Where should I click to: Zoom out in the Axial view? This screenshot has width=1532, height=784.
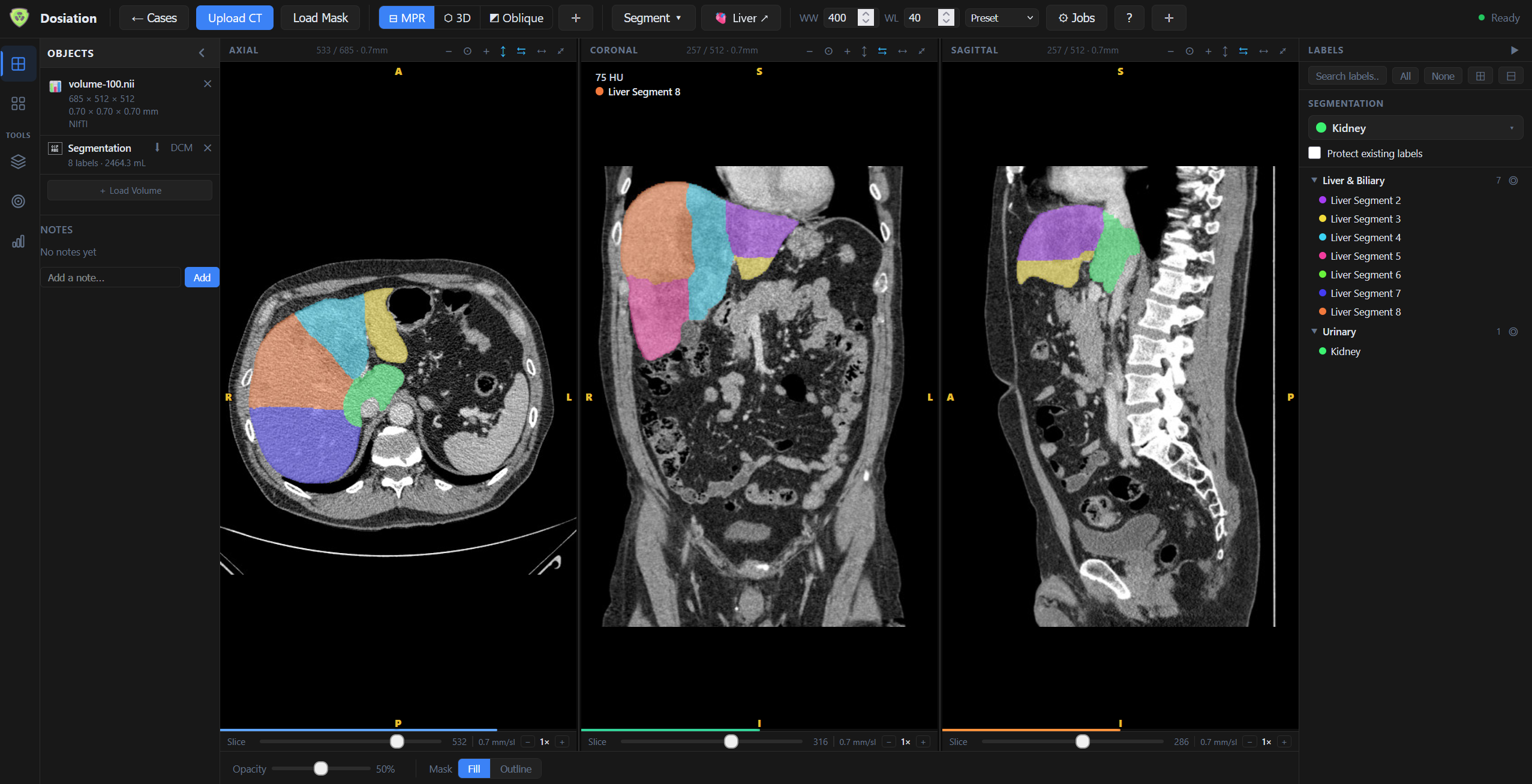(x=449, y=51)
